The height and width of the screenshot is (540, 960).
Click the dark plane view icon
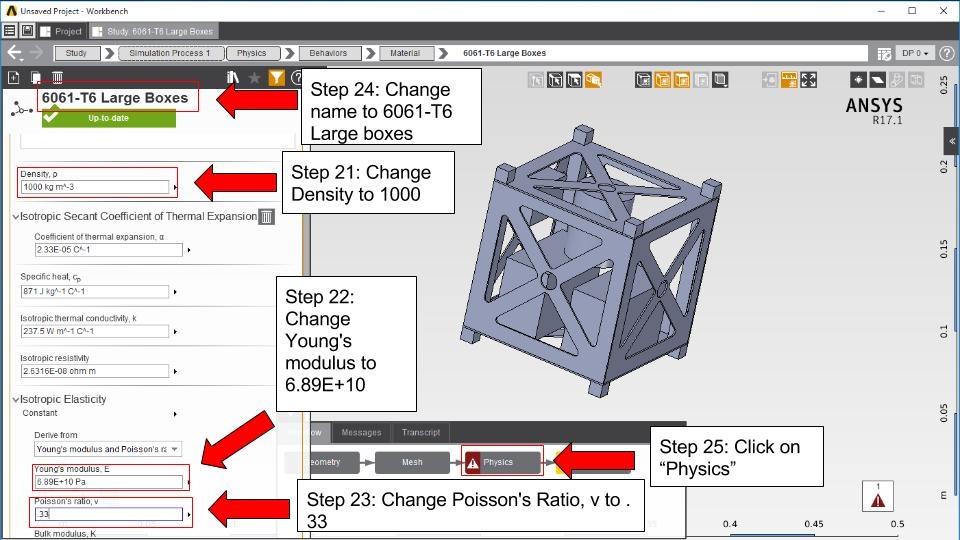pos(877,80)
